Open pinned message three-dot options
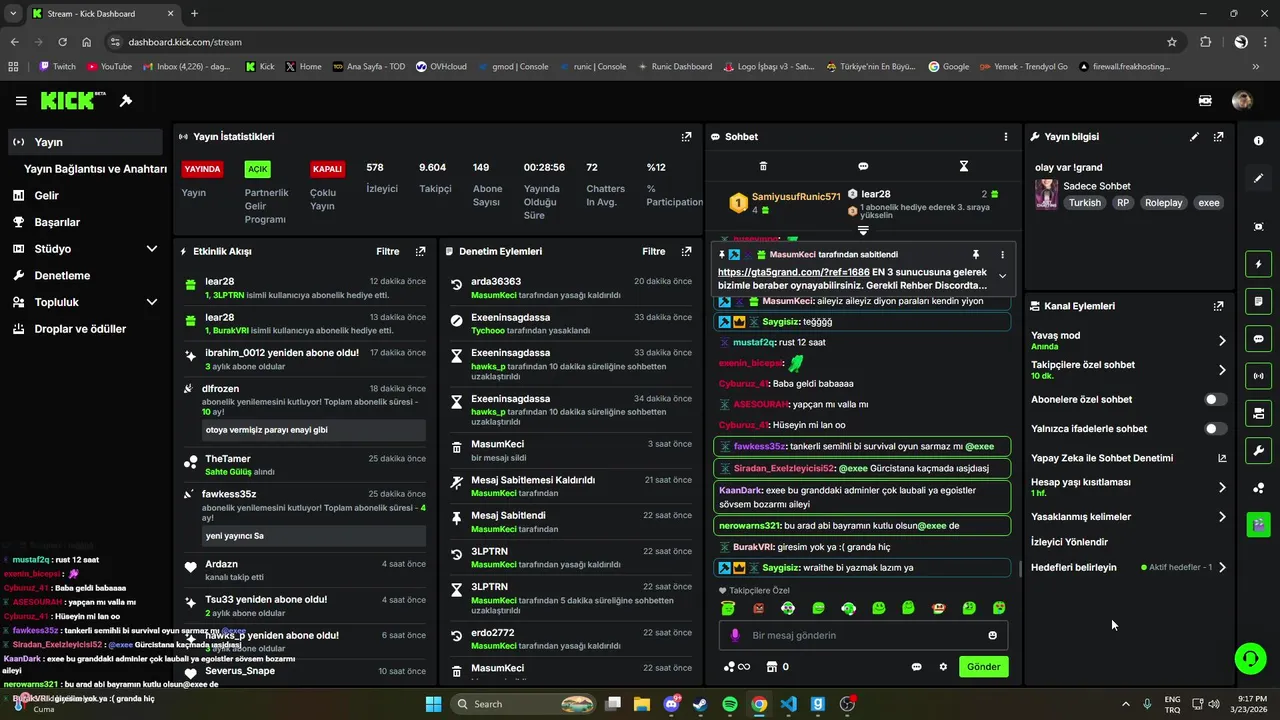 (x=1002, y=255)
